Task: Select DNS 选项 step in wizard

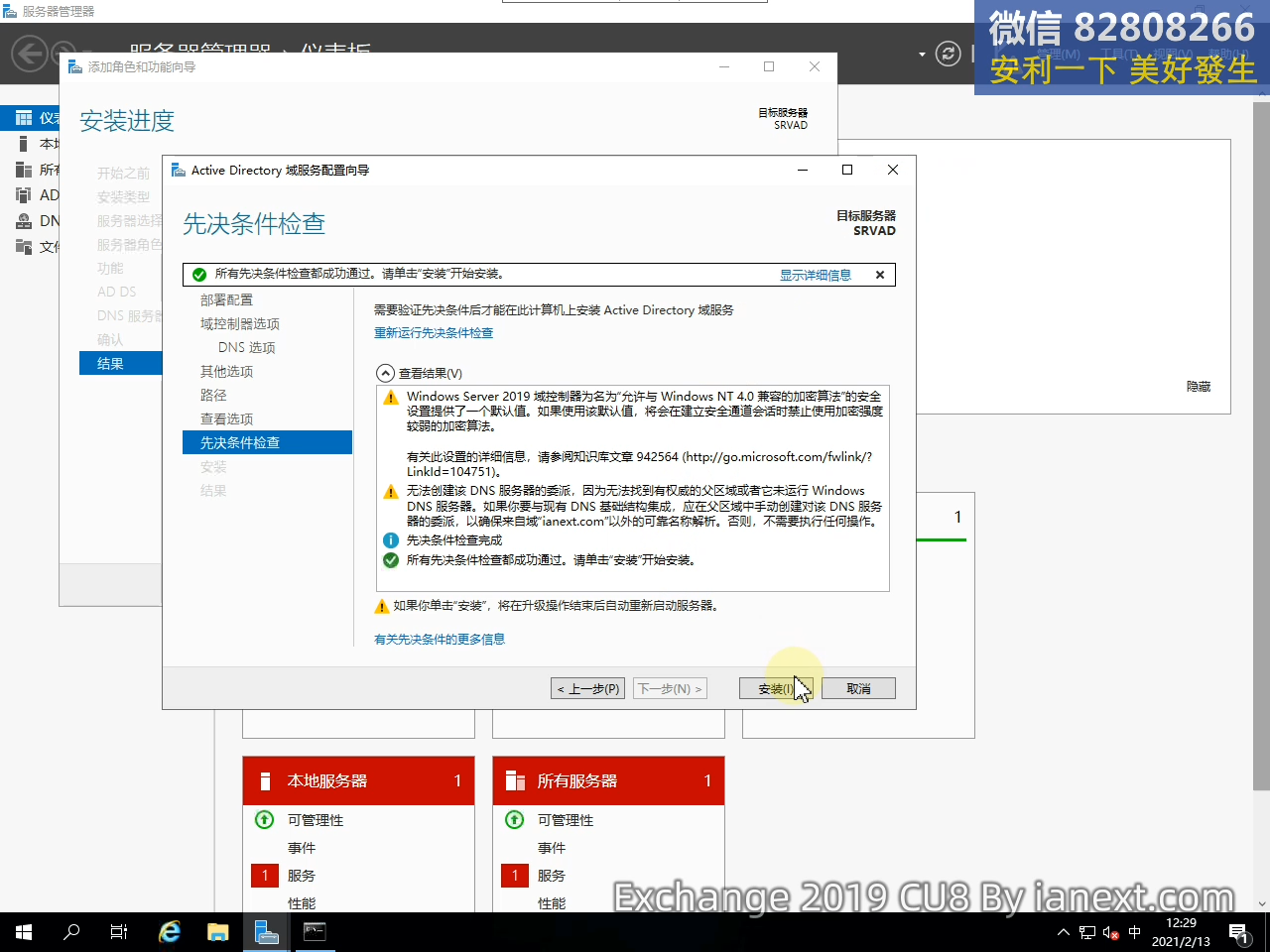Action: [247, 347]
